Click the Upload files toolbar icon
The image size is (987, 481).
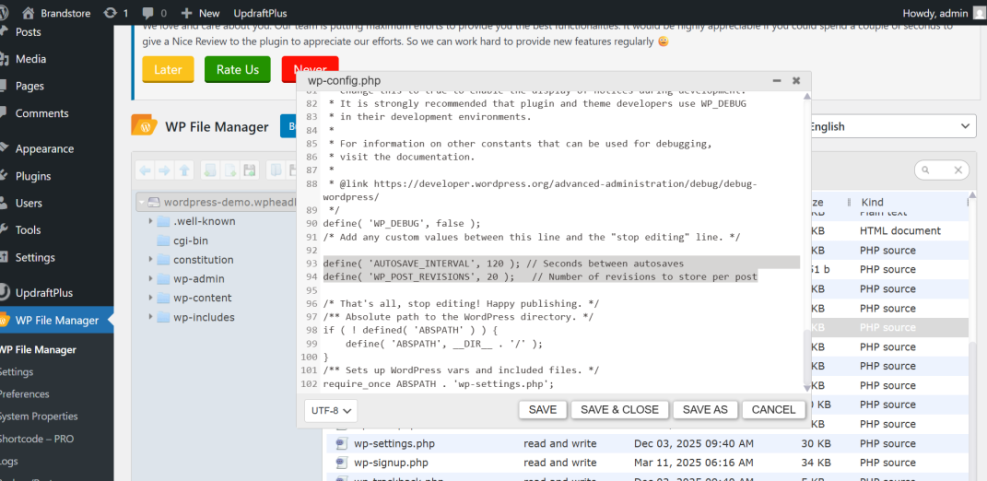(249, 170)
